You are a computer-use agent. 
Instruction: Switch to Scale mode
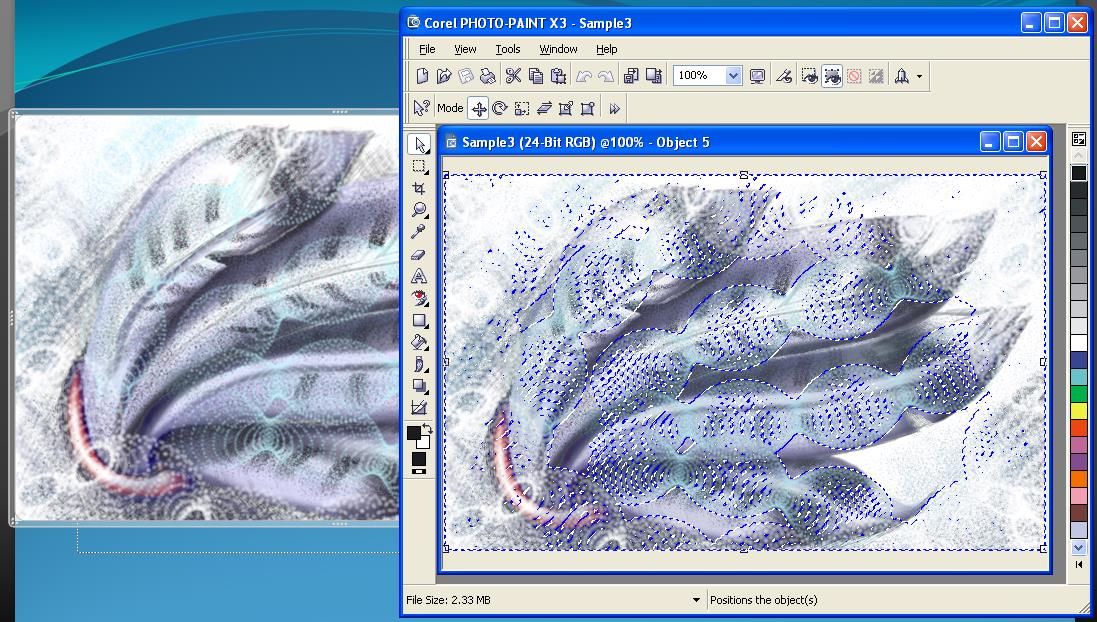(522, 108)
